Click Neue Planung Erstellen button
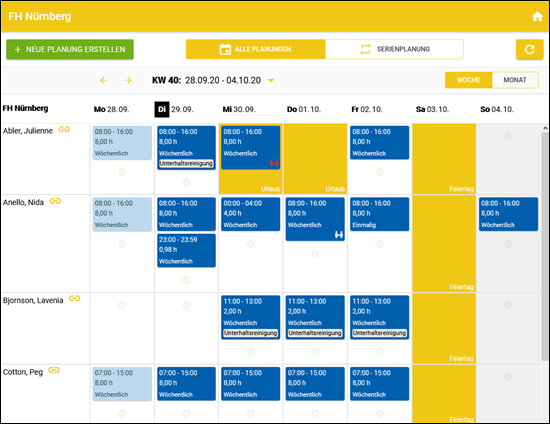This screenshot has width=550, height=424. click(x=70, y=49)
